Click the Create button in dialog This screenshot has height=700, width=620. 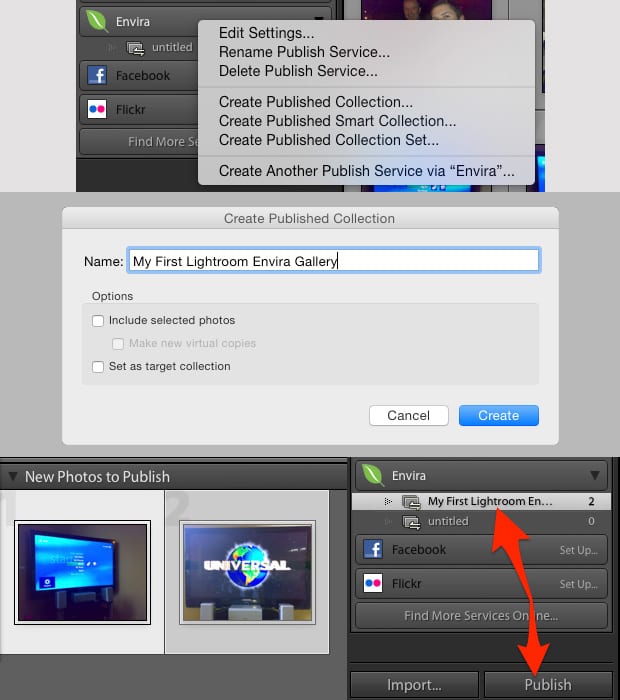499,416
